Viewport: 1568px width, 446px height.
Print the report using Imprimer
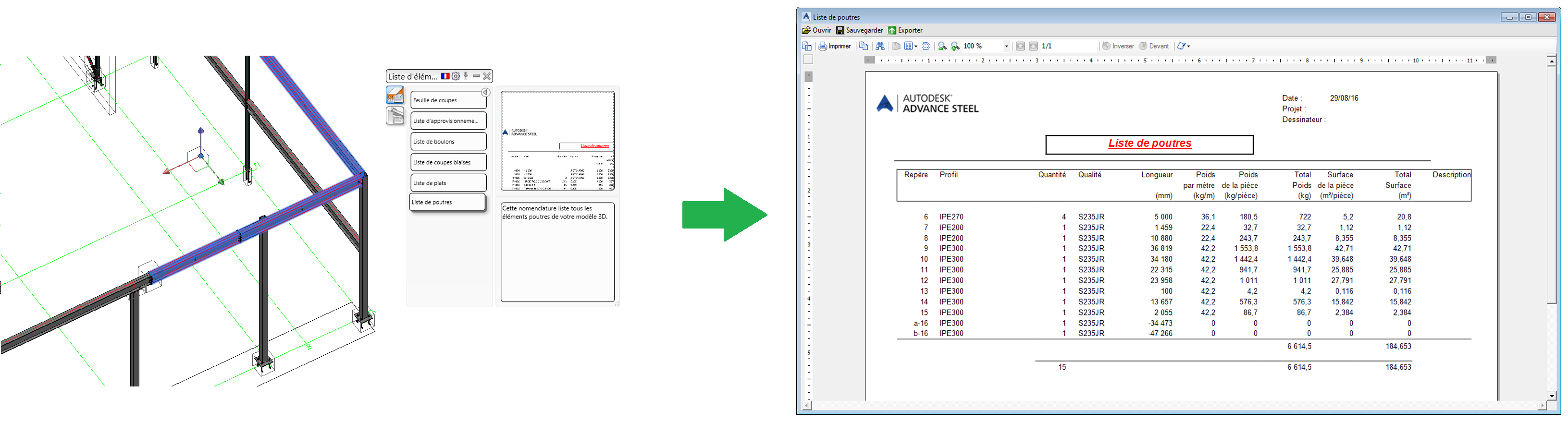coord(835,46)
